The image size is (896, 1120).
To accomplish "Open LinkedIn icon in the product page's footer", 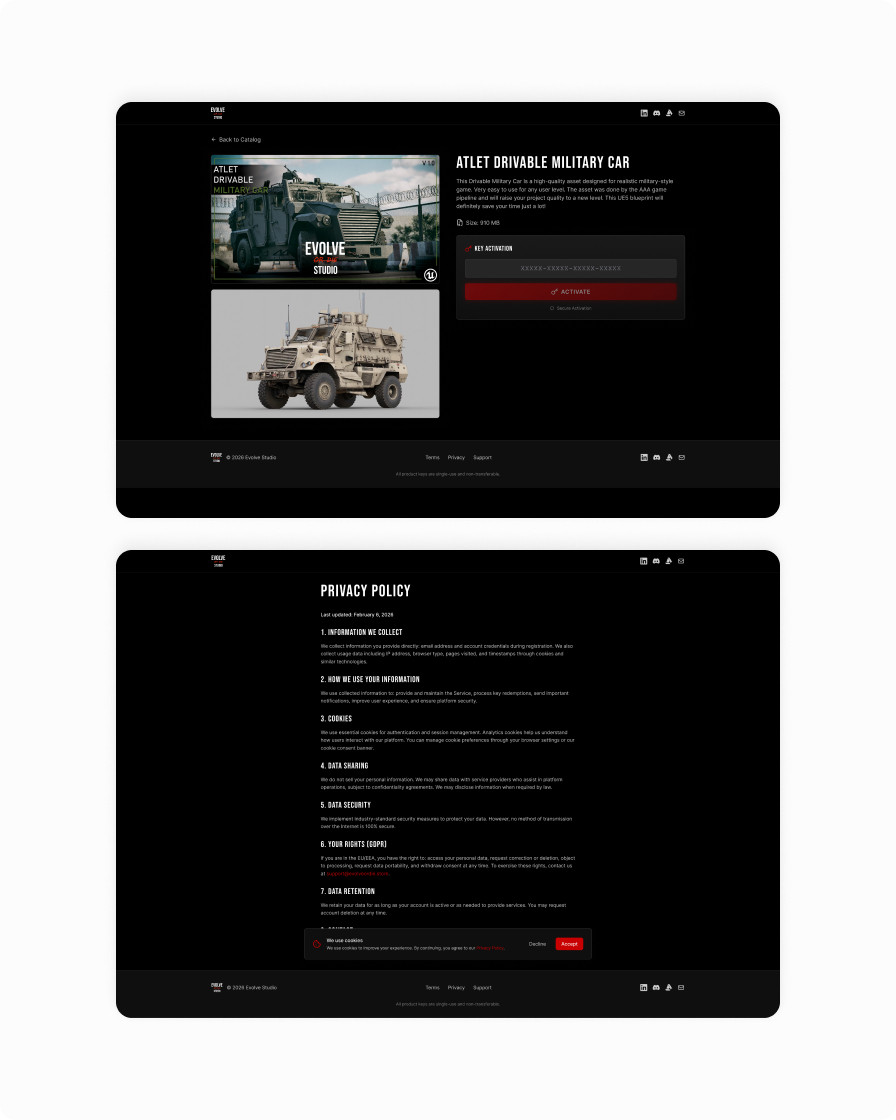I will point(644,457).
